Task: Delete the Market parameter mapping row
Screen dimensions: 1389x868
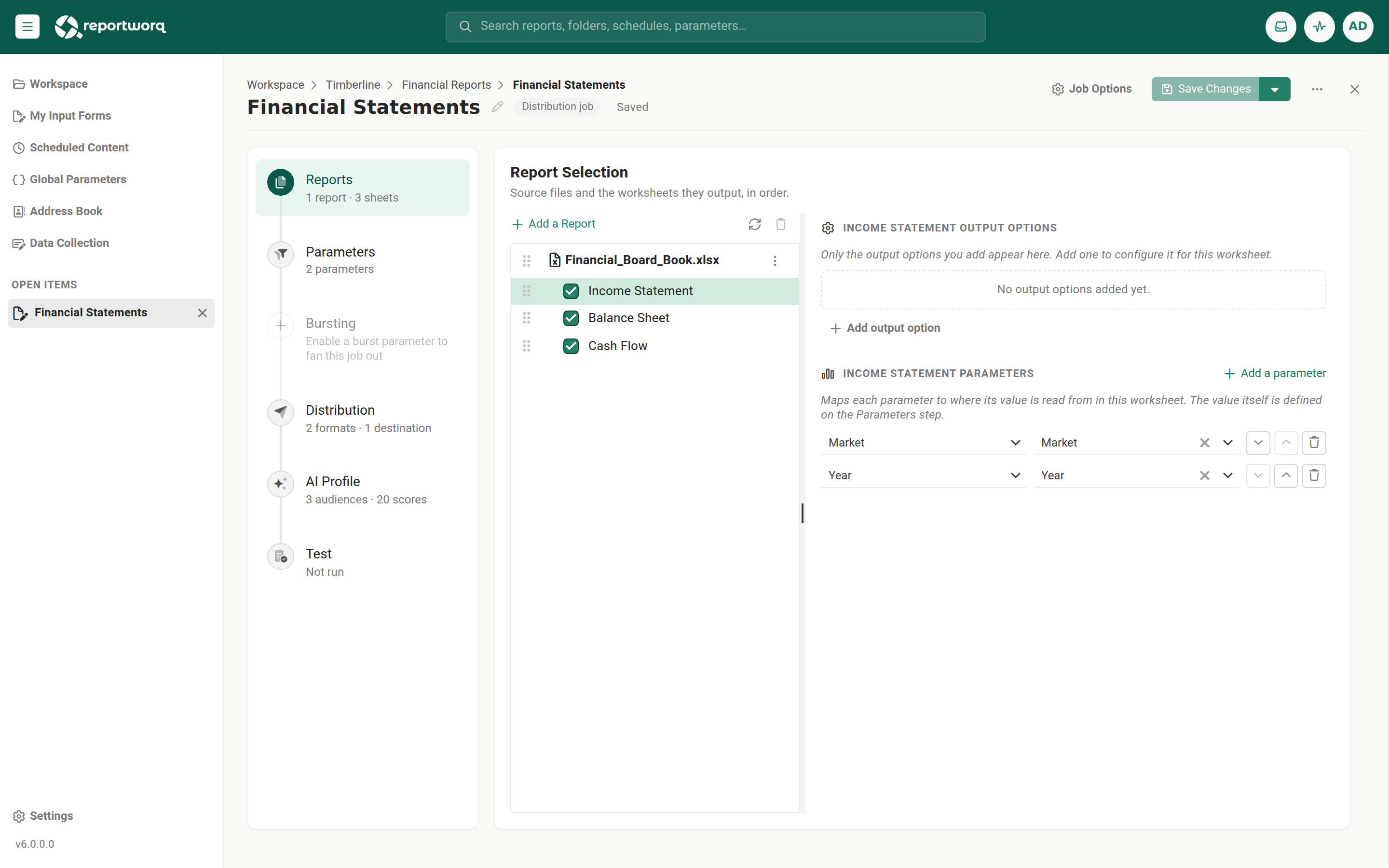Action: (x=1314, y=443)
